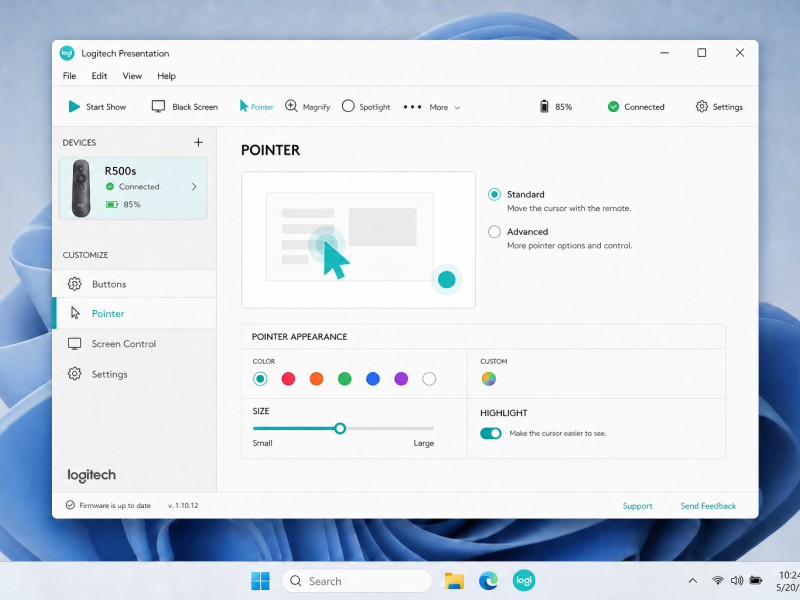The width and height of the screenshot is (800, 600).
Task: Click the pointer size slider handle
Action: click(340, 428)
